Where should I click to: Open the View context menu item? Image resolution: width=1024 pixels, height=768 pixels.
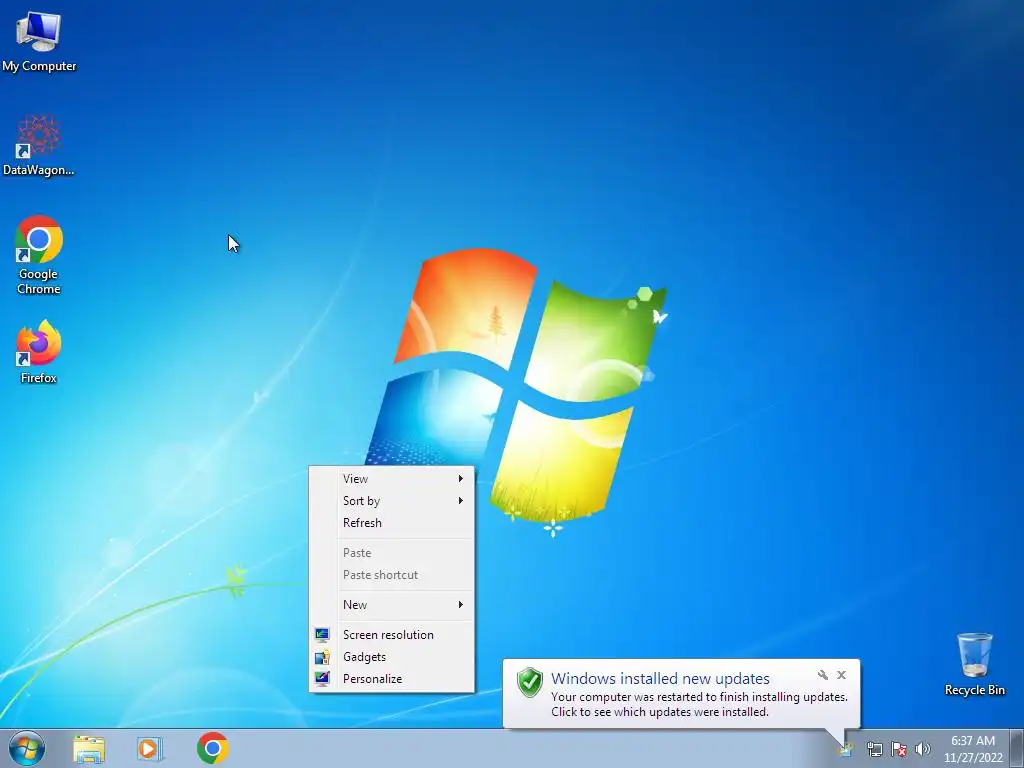391,479
